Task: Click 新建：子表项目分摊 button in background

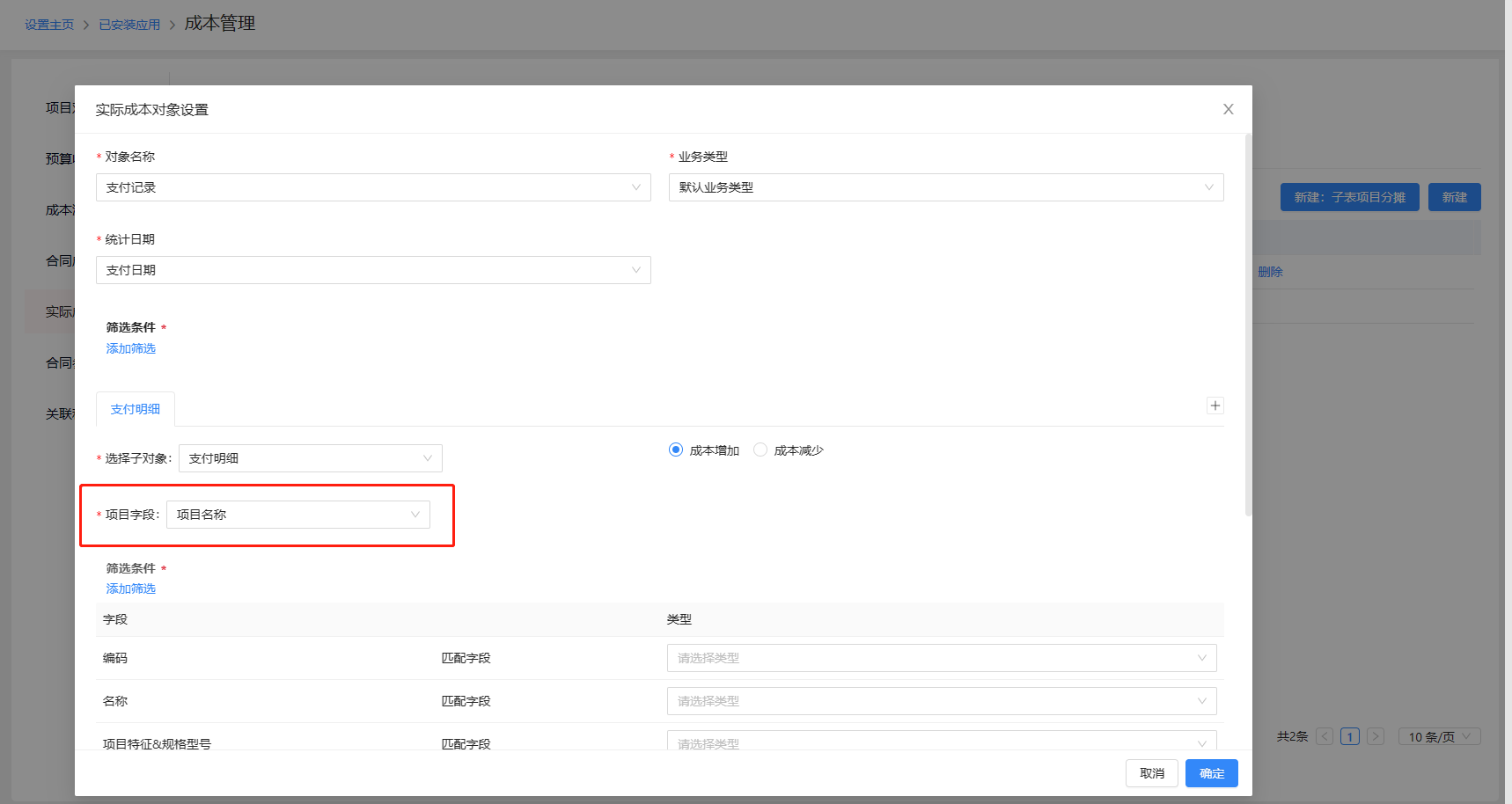Action: tap(1350, 197)
